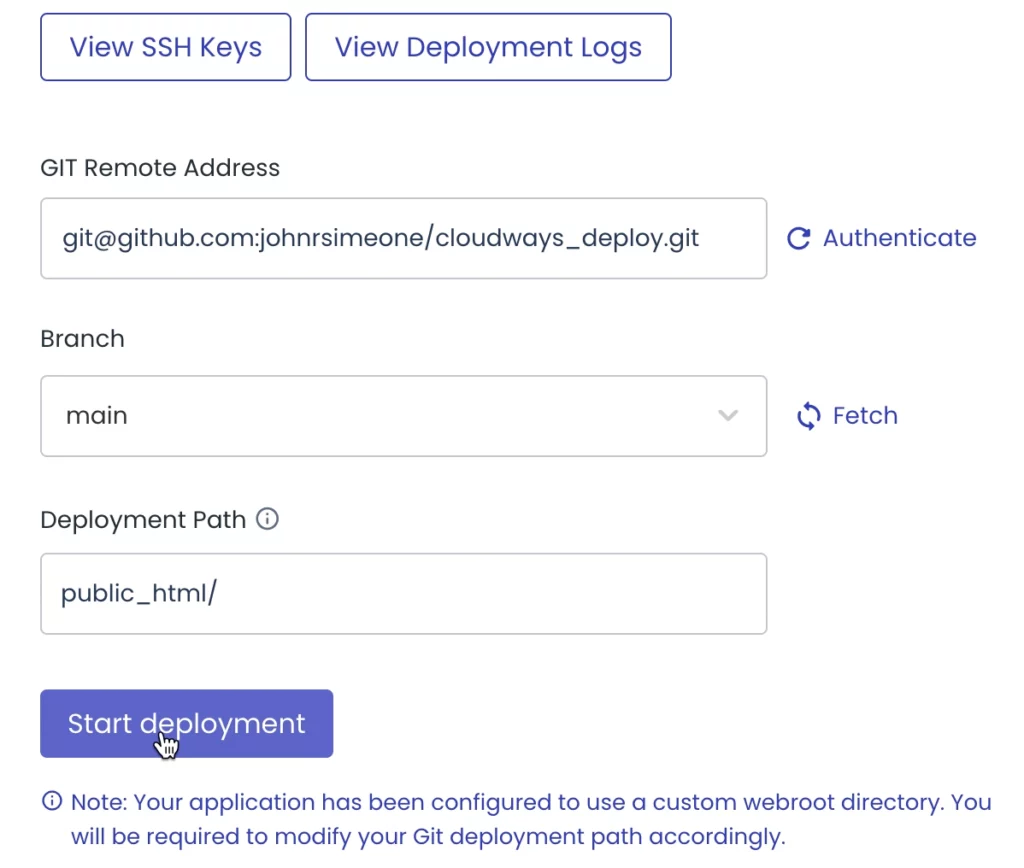Click the dropdown arrow in the Branch field

(728, 416)
